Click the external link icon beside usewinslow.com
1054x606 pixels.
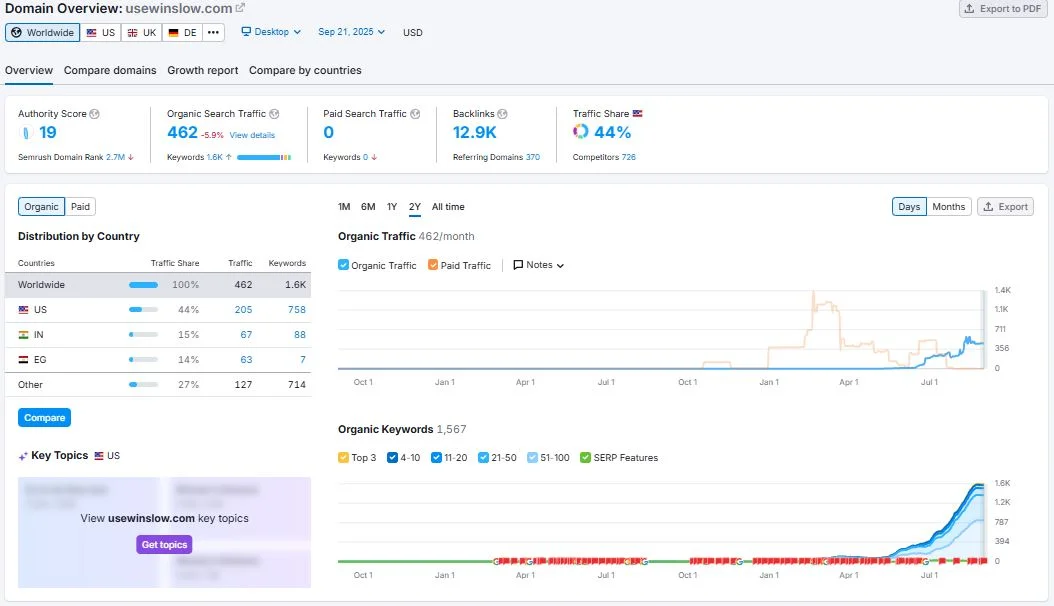[x=240, y=8]
